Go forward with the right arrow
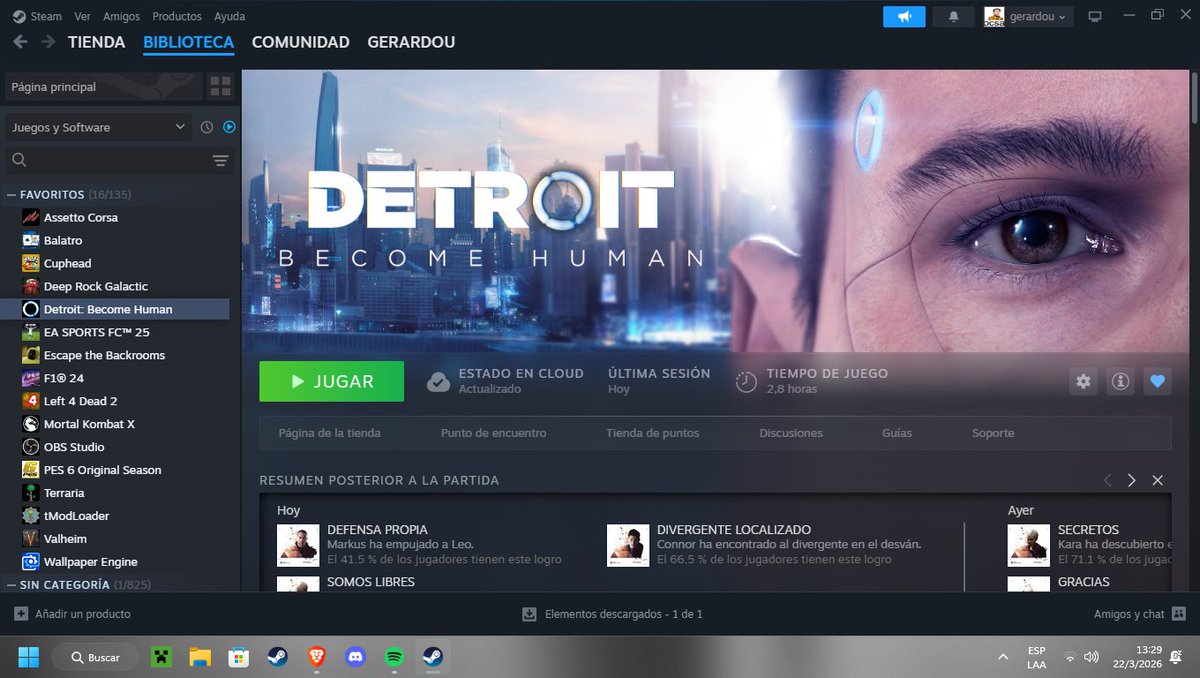The width and height of the screenshot is (1200, 678). (x=48, y=42)
